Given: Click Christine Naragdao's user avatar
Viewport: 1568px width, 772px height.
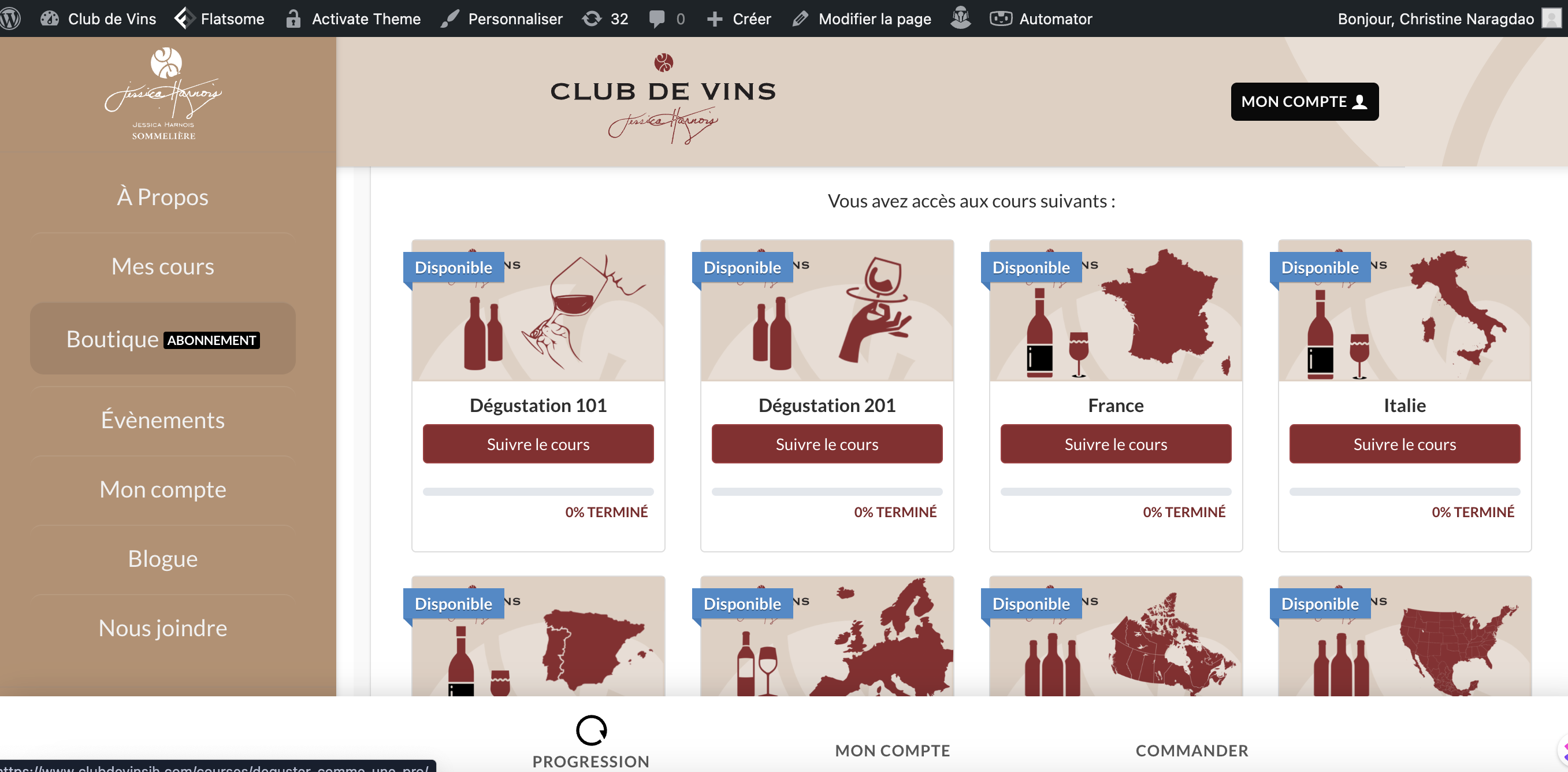Looking at the screenshot, I should [x=1552, y=18].
